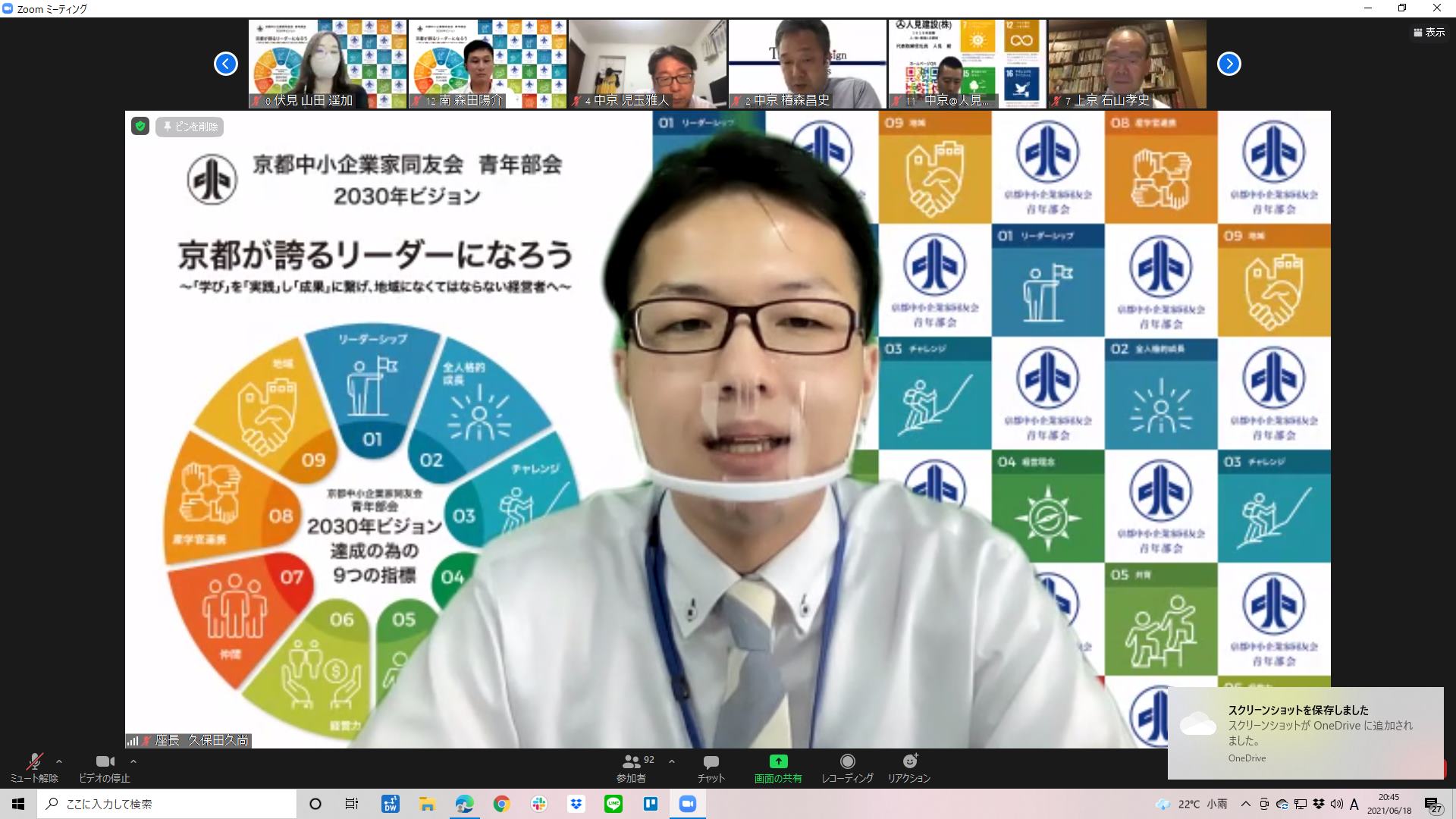Viewport: 1456px width, 819px height.
Task: Switch the IME input mode (A)
Action: click(1354, 804)
